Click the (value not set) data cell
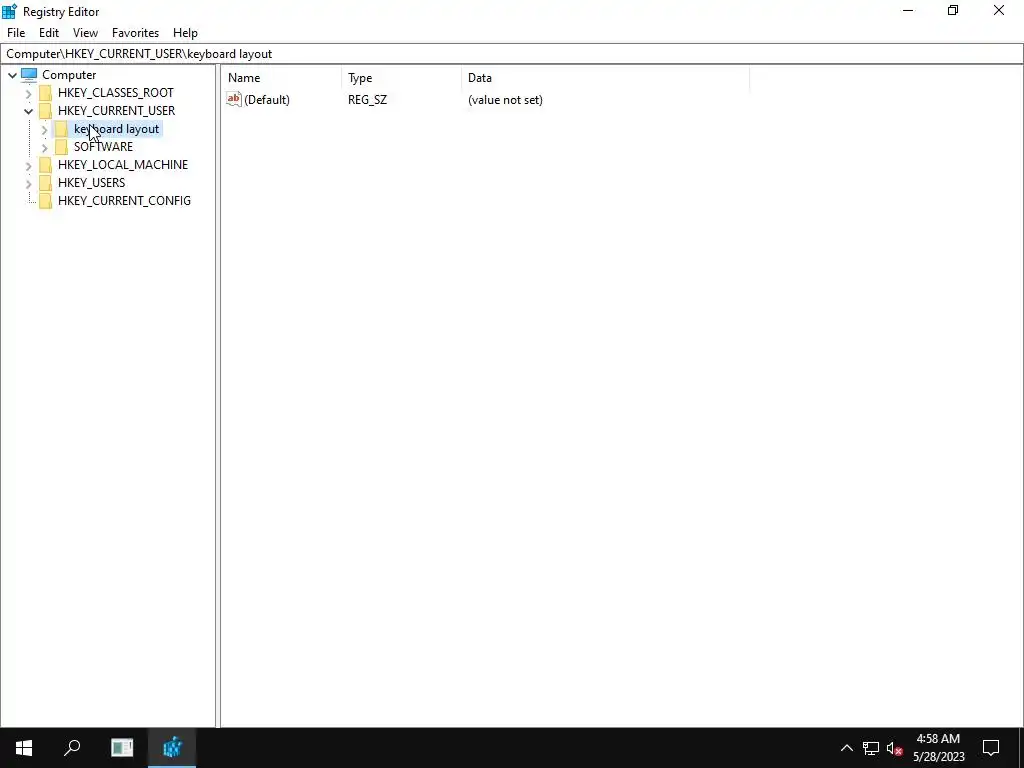 pos(505,100)
